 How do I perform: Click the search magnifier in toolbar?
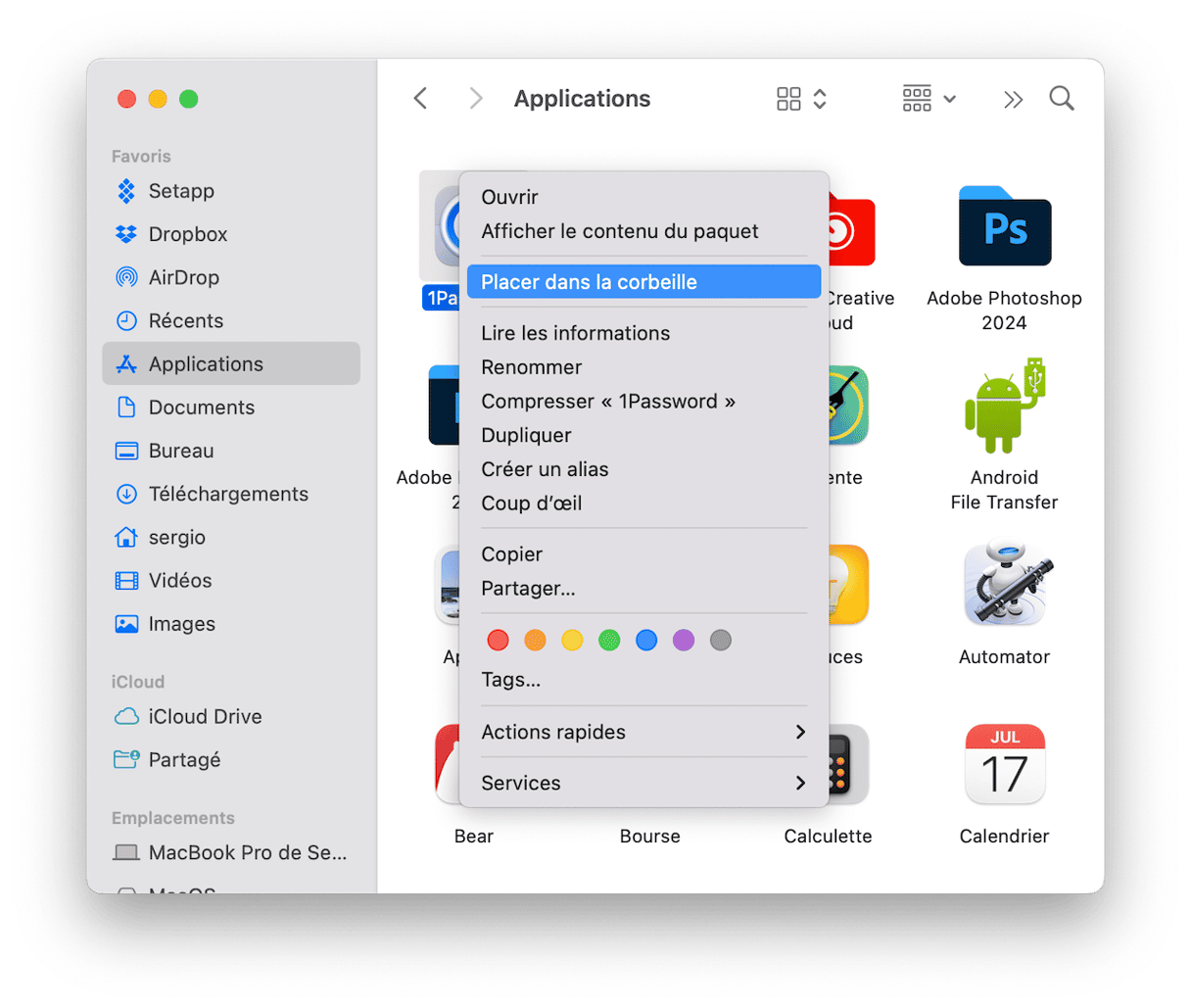coord(1061,99)
